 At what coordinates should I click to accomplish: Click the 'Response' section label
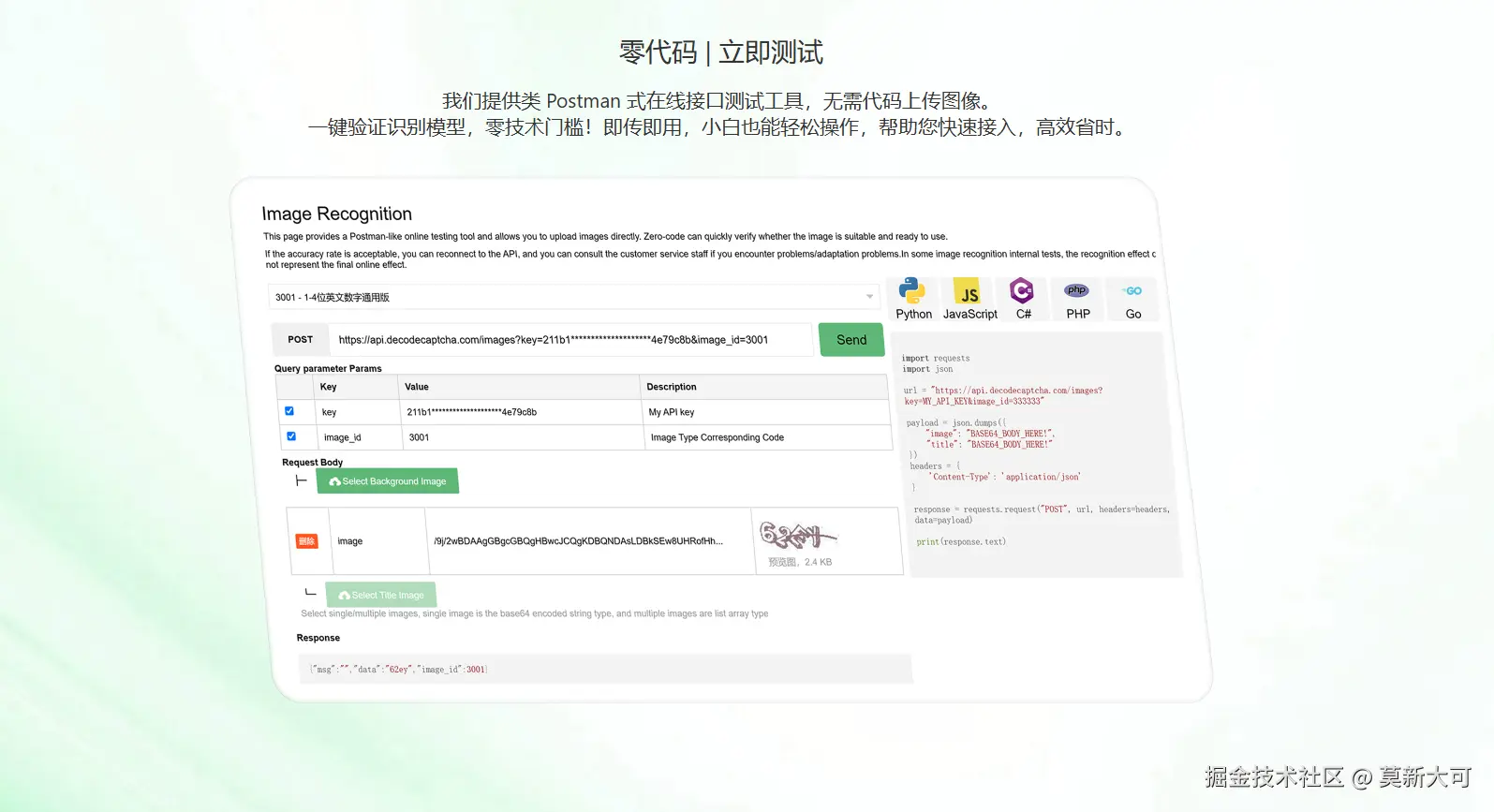point(318,638)
